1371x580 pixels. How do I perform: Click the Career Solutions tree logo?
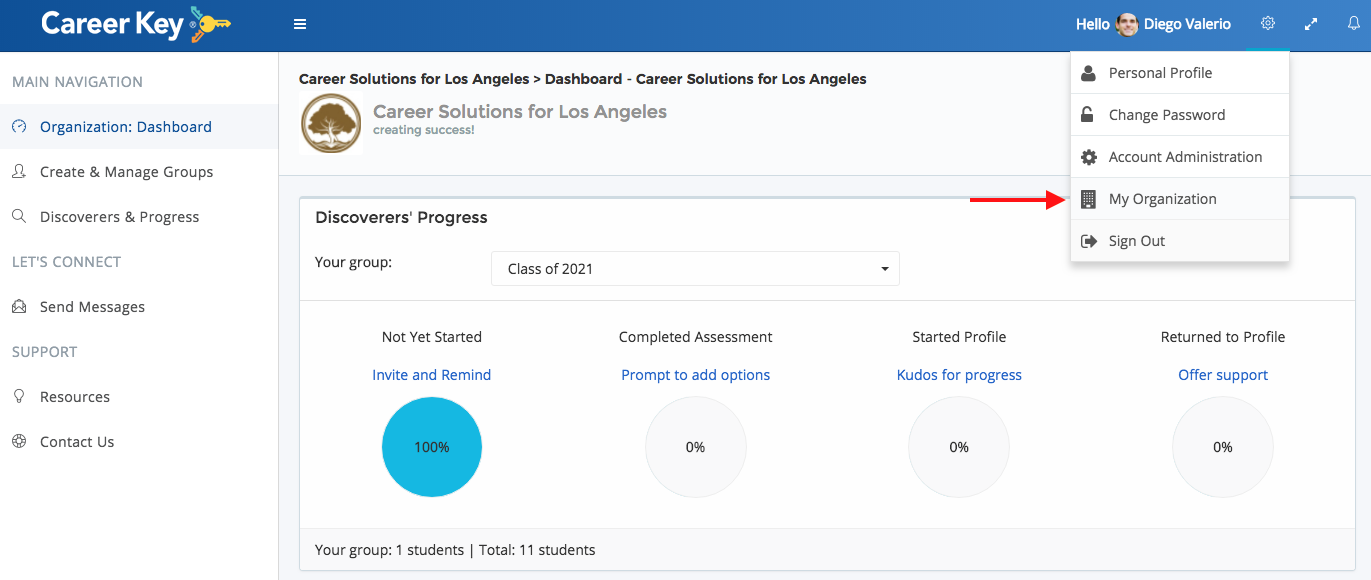(331, 123)
